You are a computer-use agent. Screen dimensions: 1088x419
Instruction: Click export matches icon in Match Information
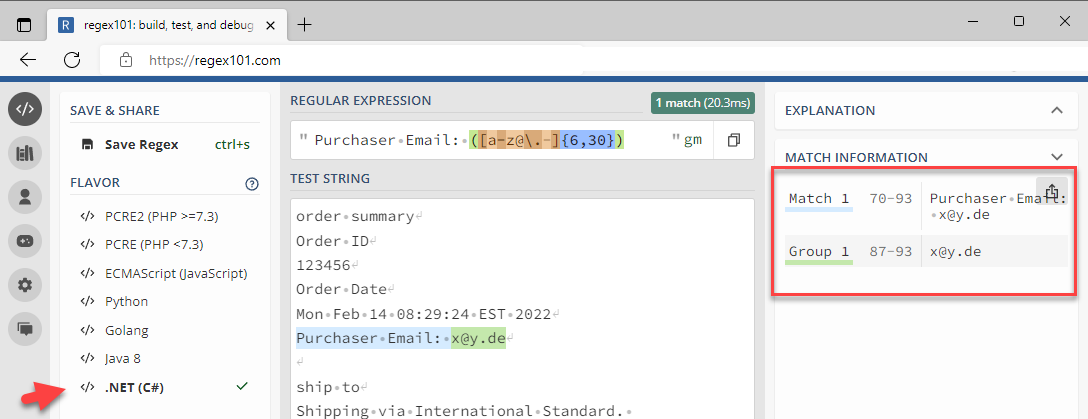[1051, 191]
